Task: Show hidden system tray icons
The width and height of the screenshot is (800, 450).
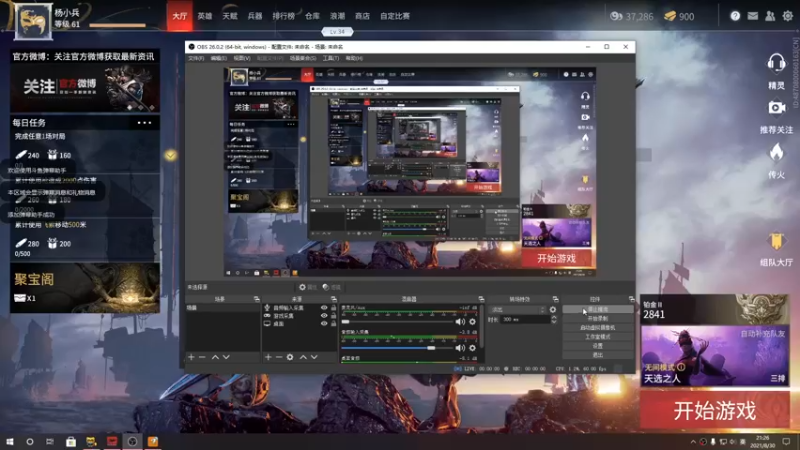Action: point(693,442)
